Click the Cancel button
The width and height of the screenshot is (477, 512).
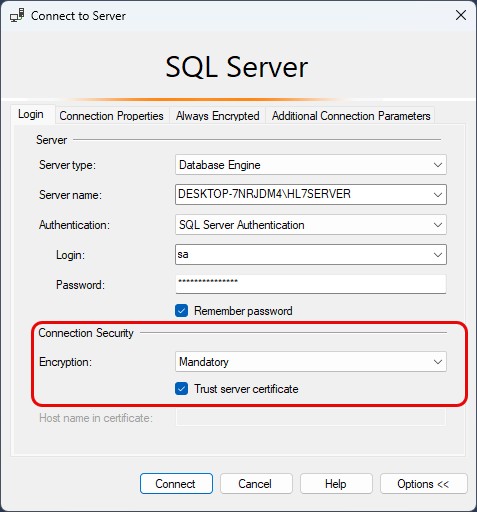pyautogui.click(x=256, y=483)
